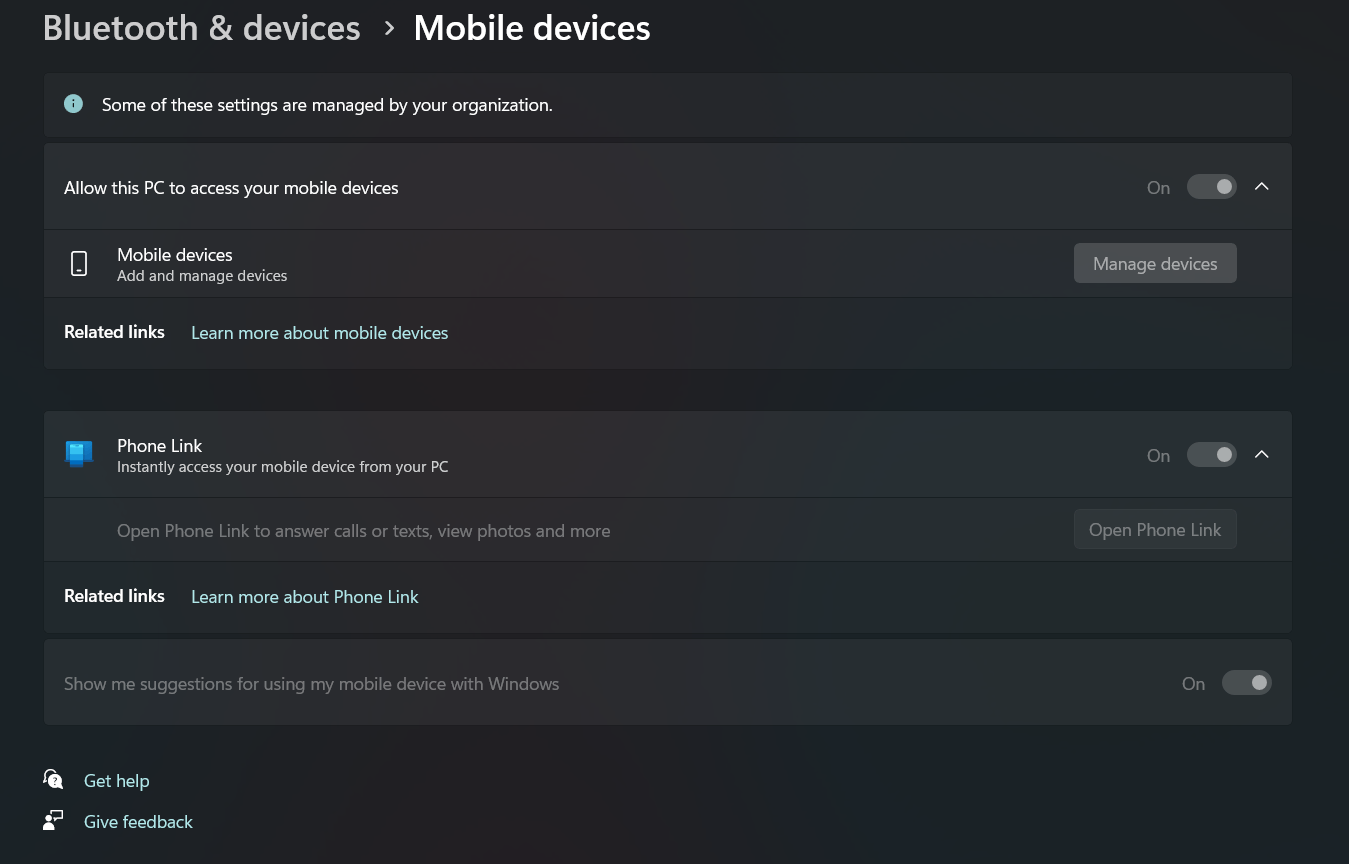Click the Give feedback person icon
1349x864 pixels.
pyautogui.click(x=53, y=820)
